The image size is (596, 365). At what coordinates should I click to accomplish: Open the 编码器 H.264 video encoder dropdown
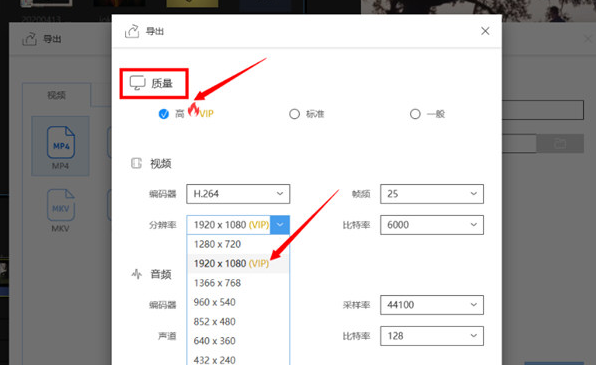(238, 194)
